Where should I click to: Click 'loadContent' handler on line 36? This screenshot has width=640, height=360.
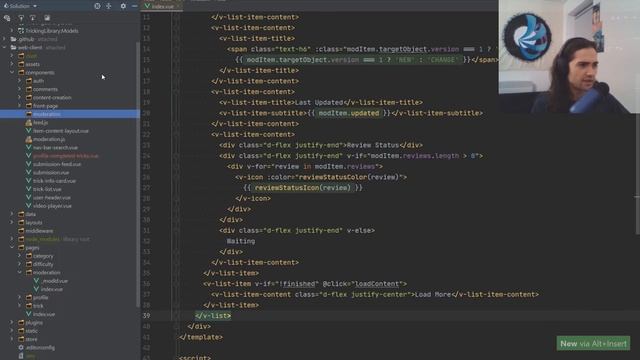[x=378, y=284]
